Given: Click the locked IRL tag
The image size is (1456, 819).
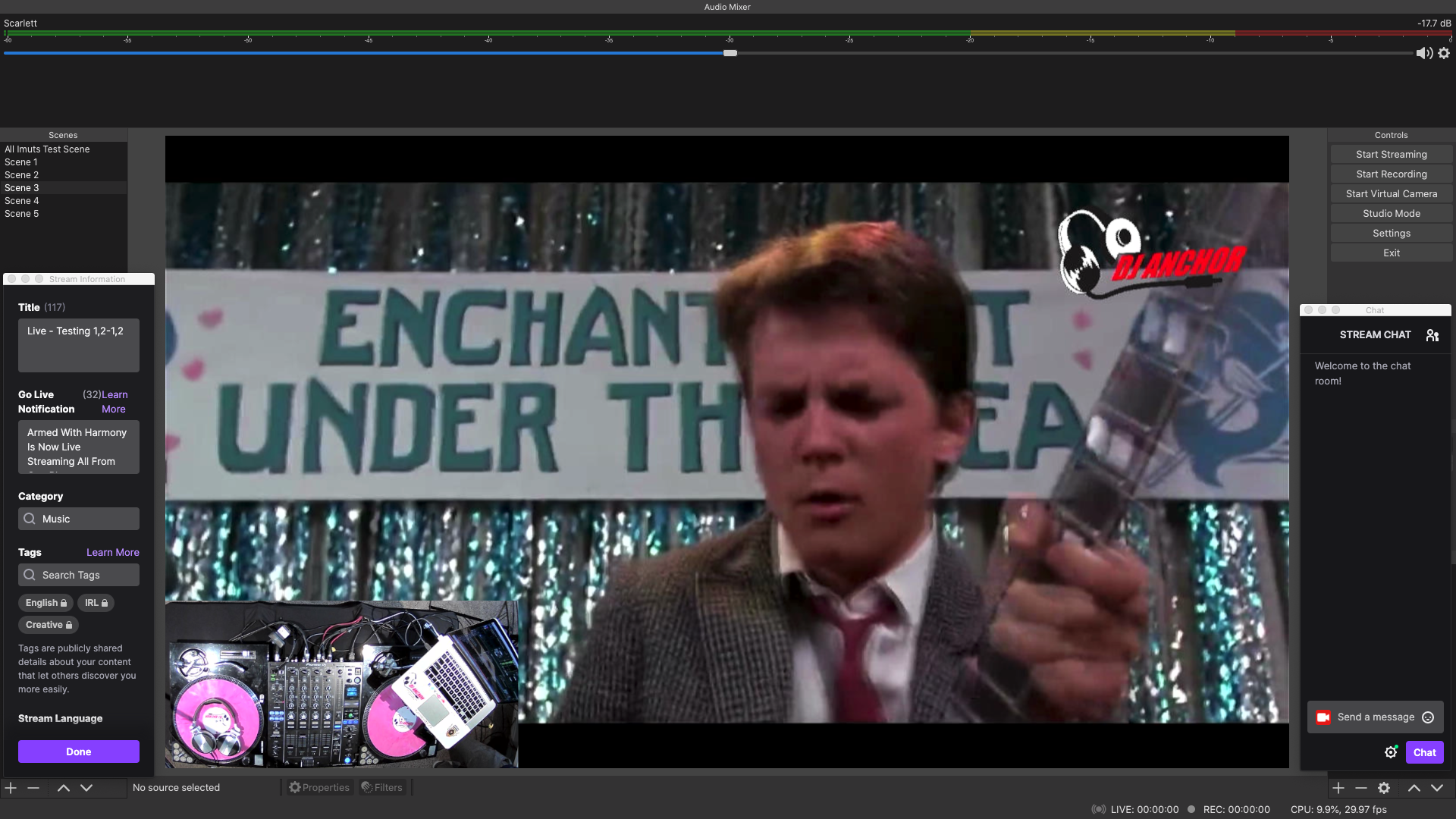Looking at the screenshot, I should click(96, 603).
